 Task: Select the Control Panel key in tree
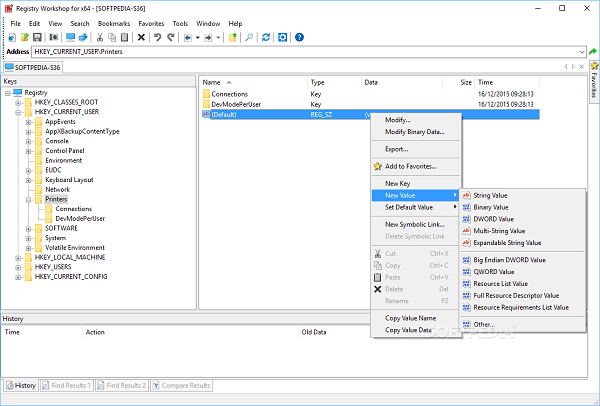[64, 150]
